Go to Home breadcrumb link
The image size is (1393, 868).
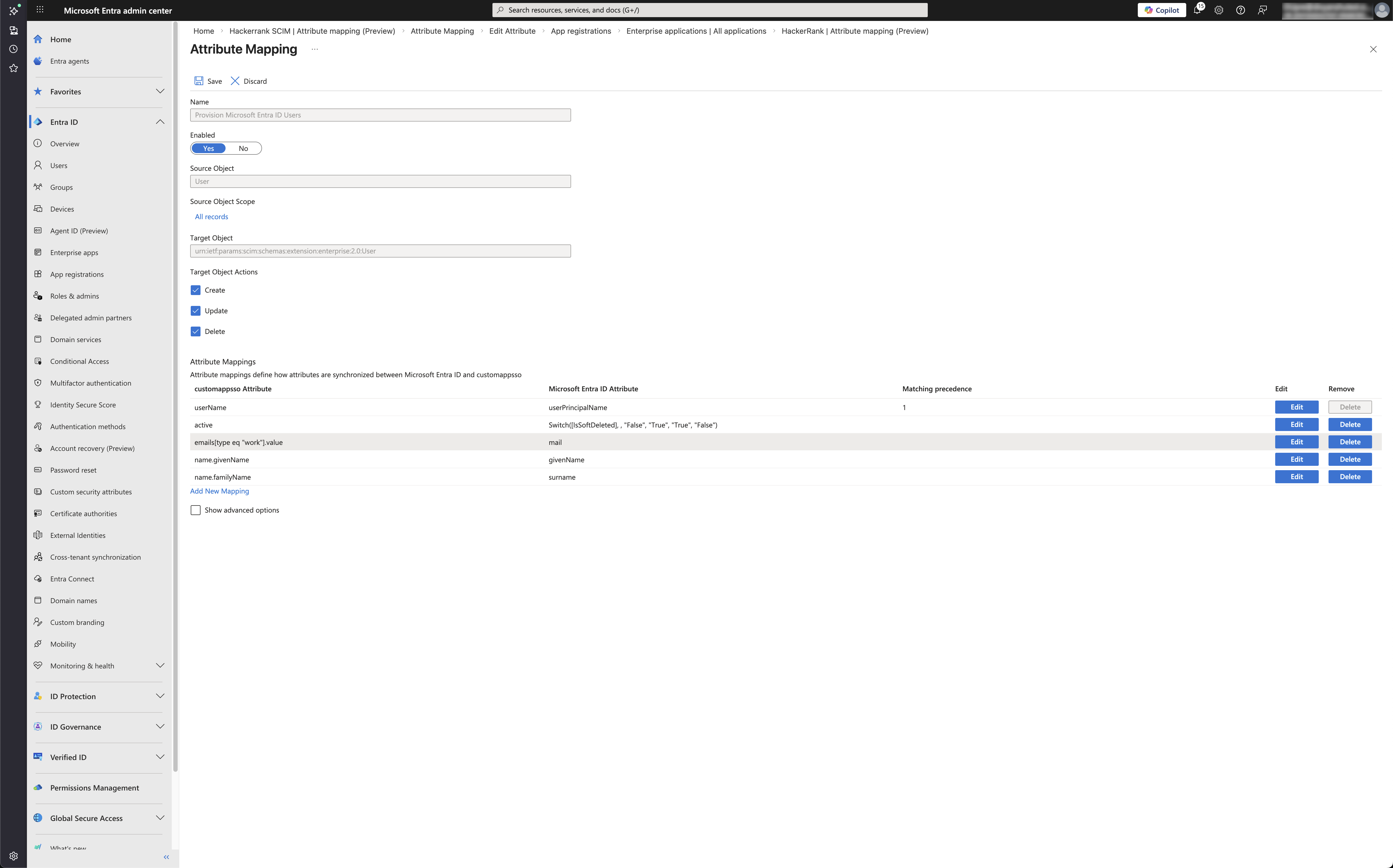(204, 31)
